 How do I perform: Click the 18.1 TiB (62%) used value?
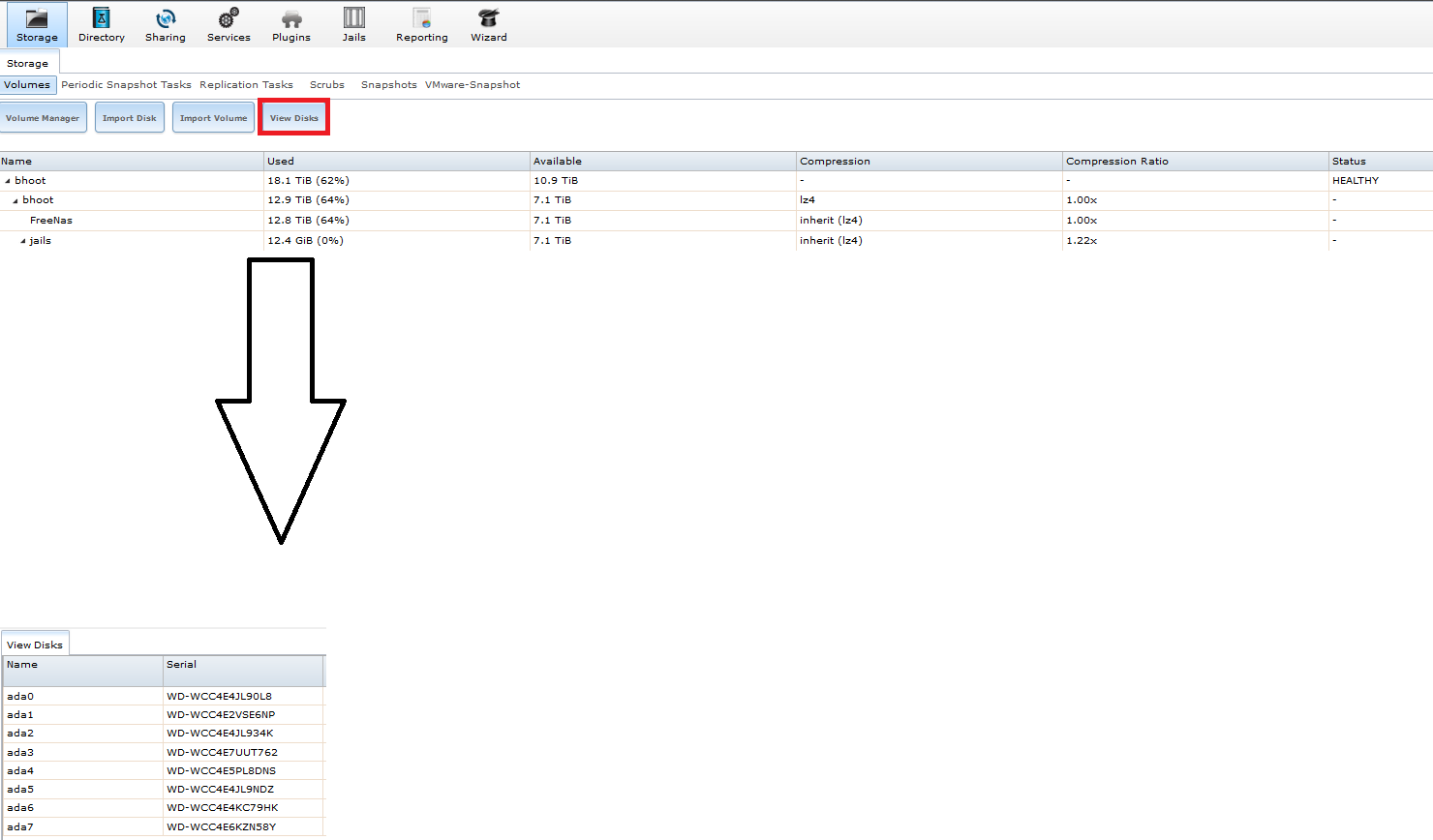308,181
